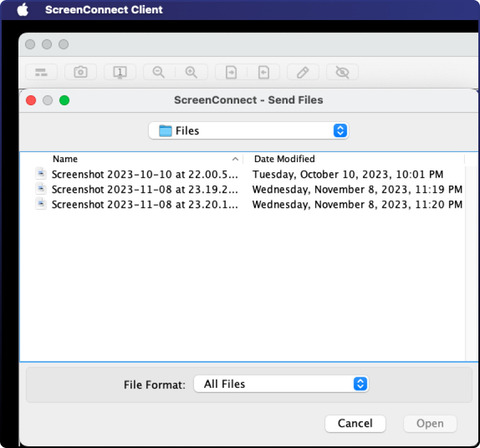The image size is (480, 448).
Task: Click green zoom button of Send Files dialog
Action: pos(64,100)
